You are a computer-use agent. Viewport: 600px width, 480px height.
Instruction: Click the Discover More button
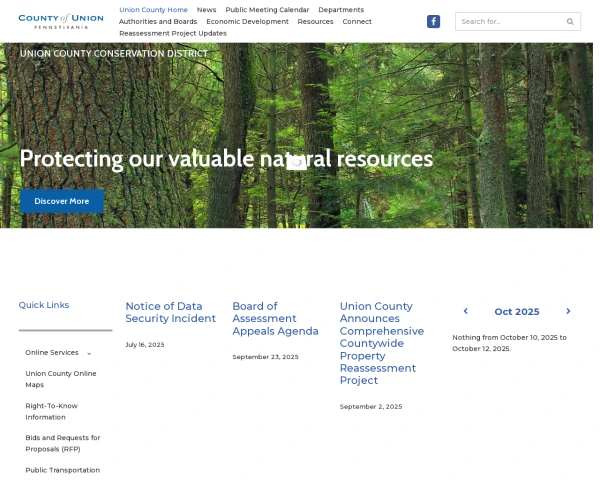tap(61, 201)
